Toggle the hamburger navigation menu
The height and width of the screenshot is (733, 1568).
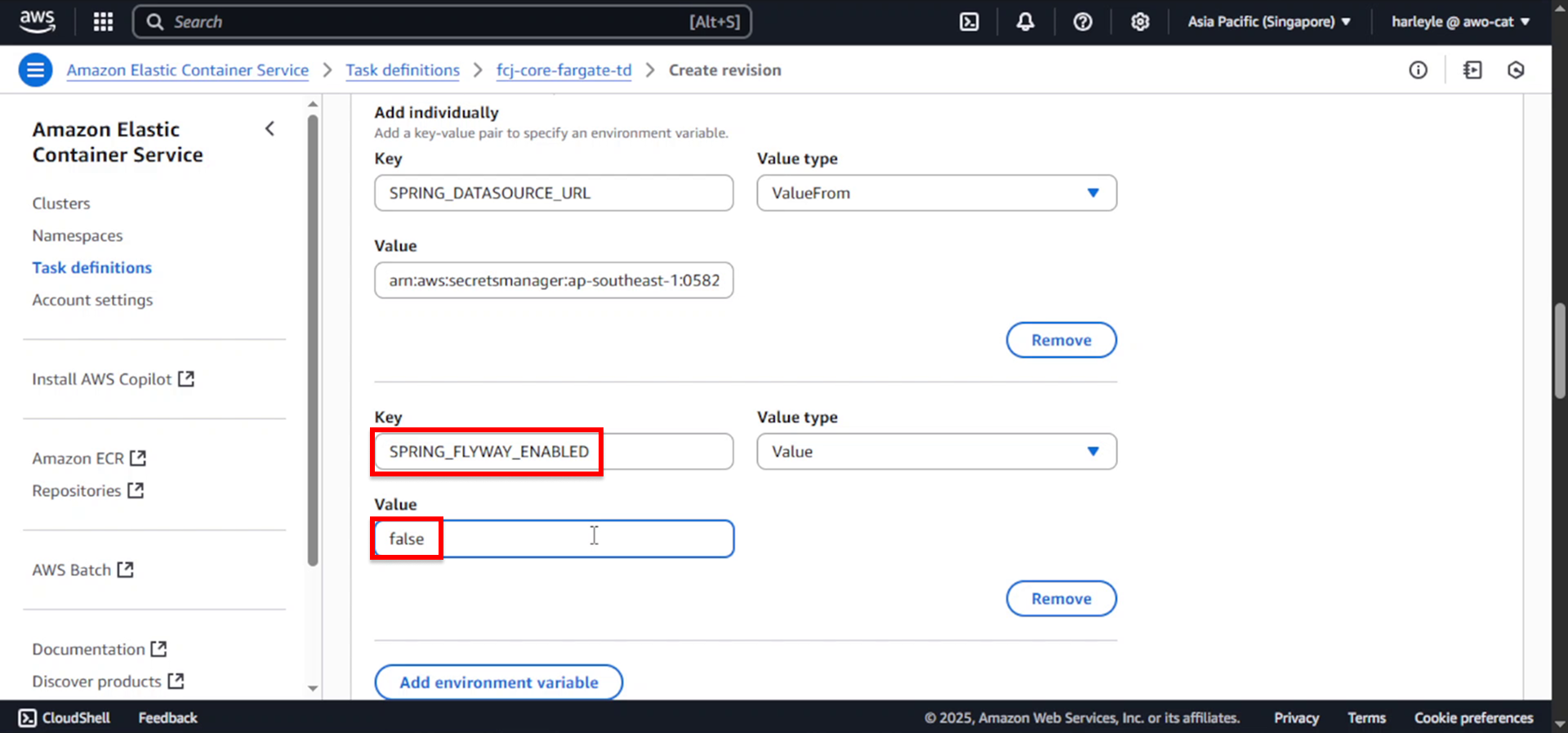click(x=35, y=70)
